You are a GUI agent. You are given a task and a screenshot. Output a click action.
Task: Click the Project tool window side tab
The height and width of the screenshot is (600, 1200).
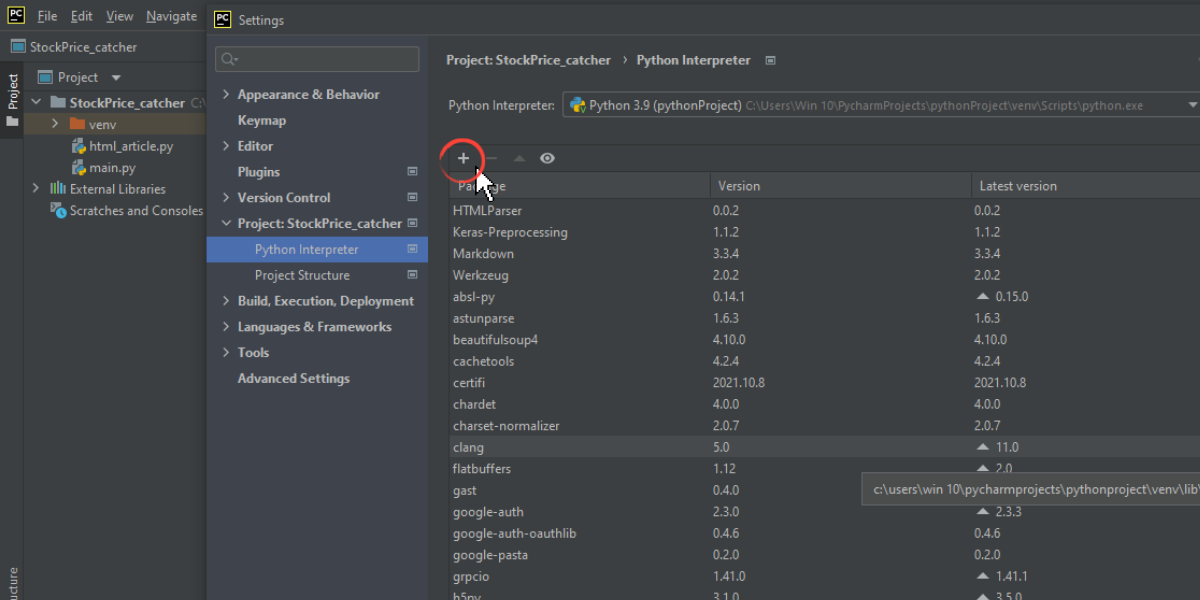(x=12, y=100)
